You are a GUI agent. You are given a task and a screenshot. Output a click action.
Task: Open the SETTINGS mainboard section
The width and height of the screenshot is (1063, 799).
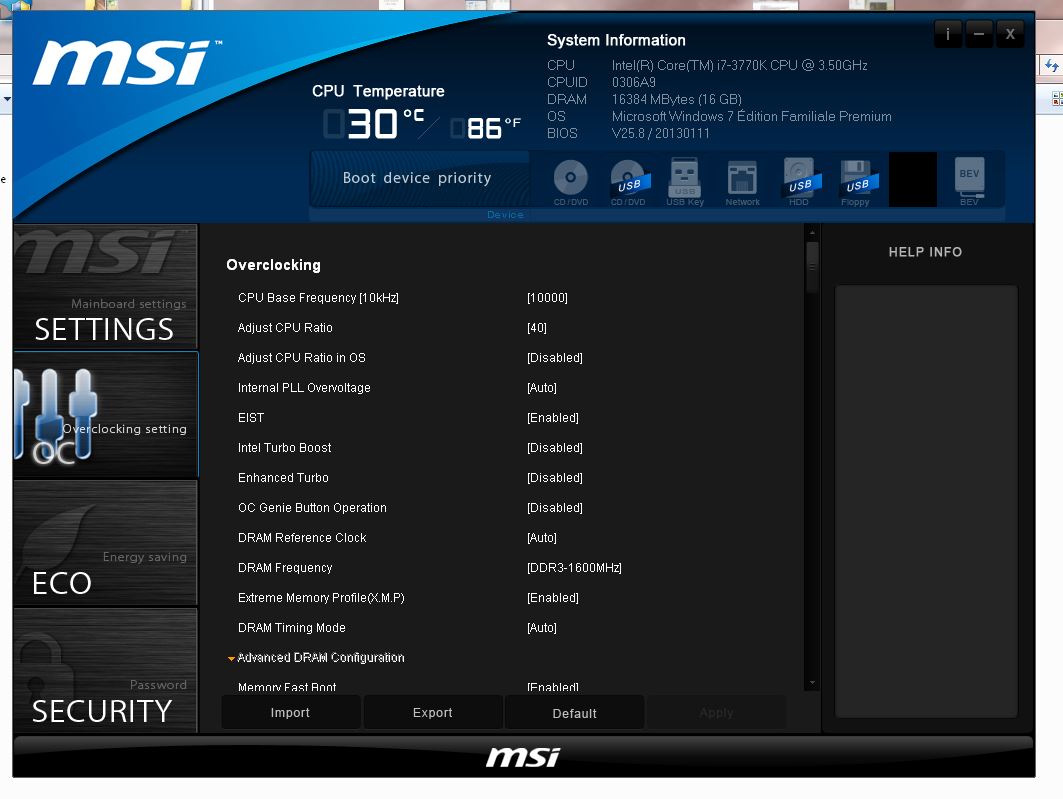(x=106, y=287)
